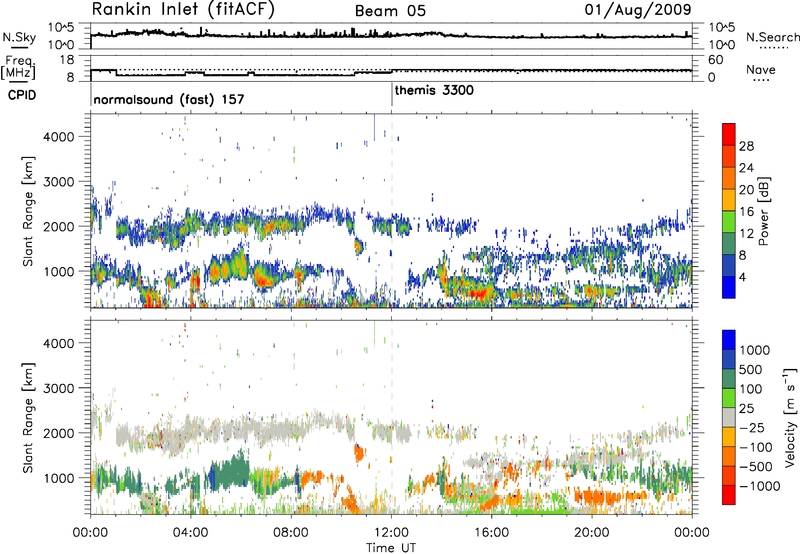Screen dimensions: 800x554
Task: Click the Velocity colorbar '1000' positive tick label
Action: (x=755, y=350)
